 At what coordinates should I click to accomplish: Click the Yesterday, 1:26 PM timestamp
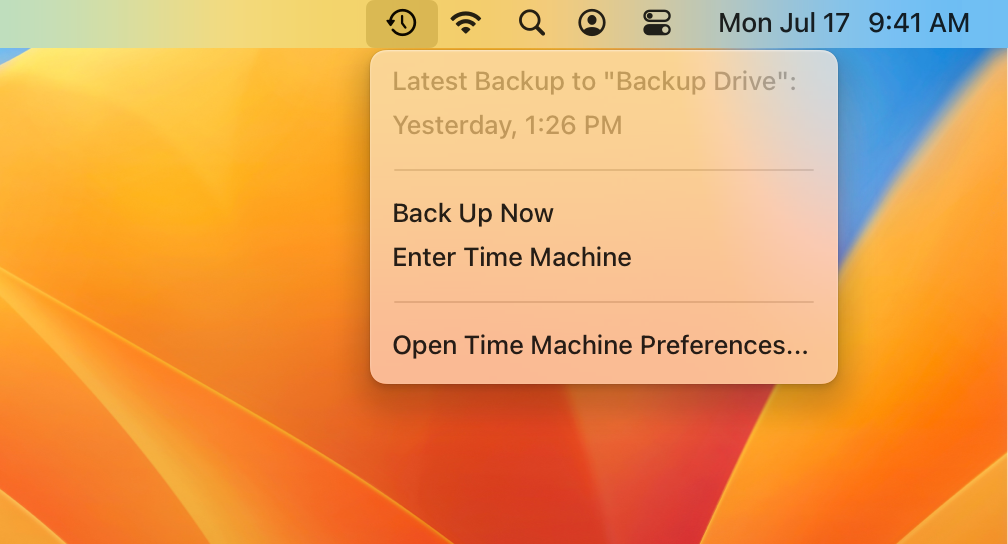click(507, 125)
